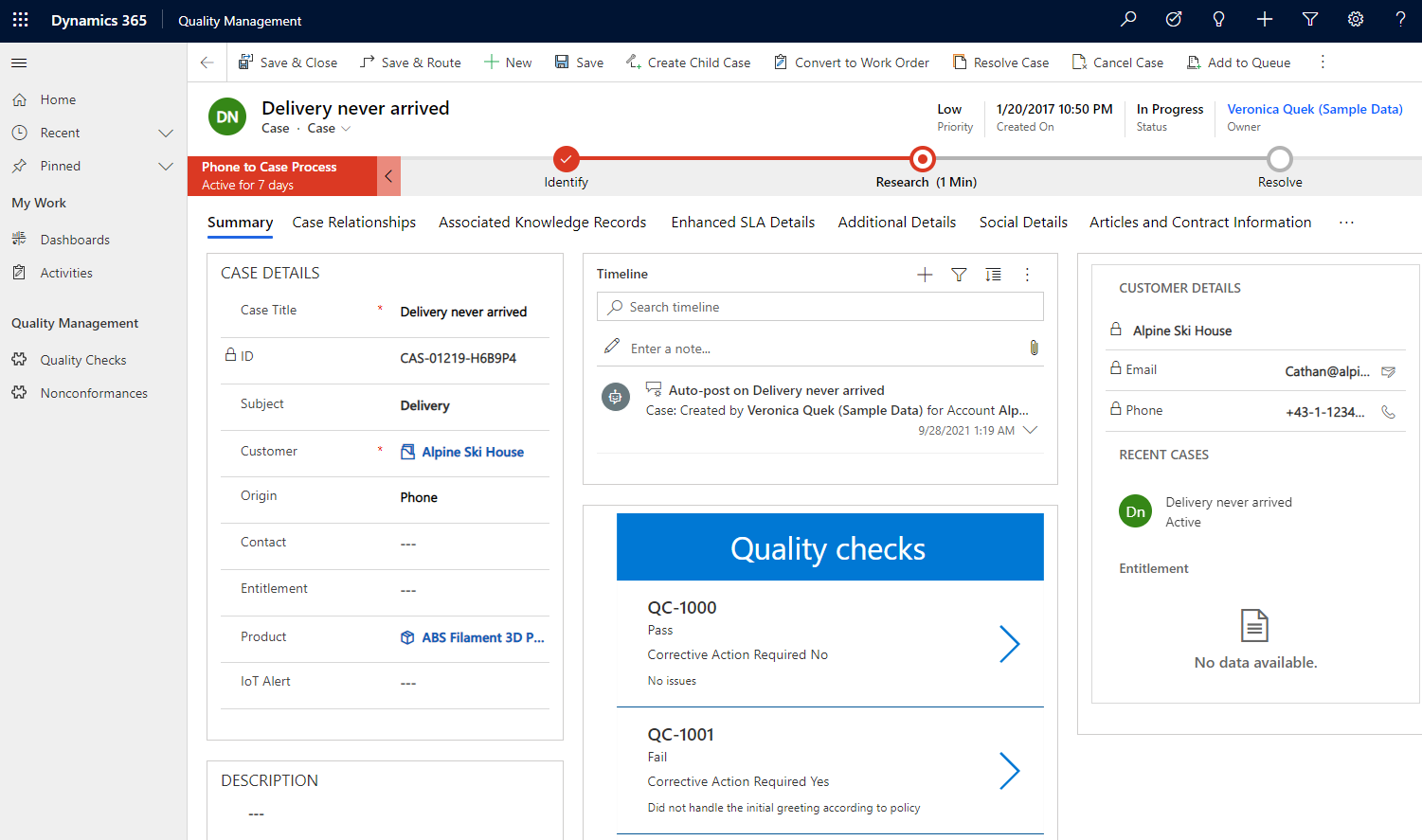Open the timeline more options menu
The height and width of the screenshot is (840, 1422).
coord(1027,275)
